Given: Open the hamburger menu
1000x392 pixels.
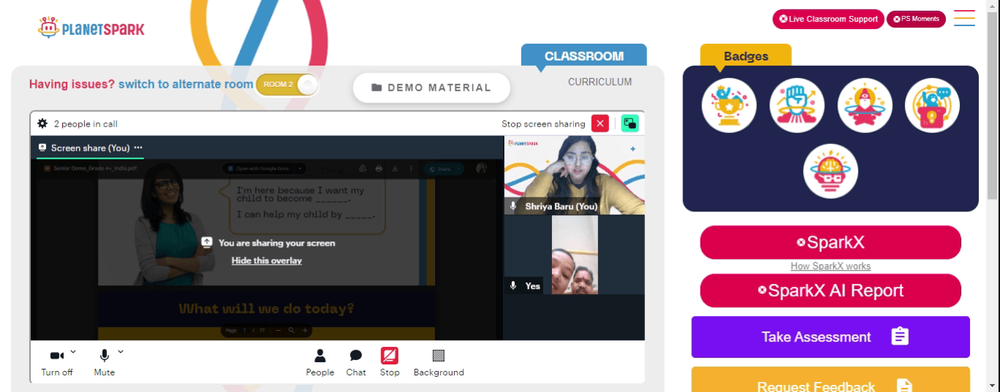Looking at the screenshot, I should coord(964,18).
